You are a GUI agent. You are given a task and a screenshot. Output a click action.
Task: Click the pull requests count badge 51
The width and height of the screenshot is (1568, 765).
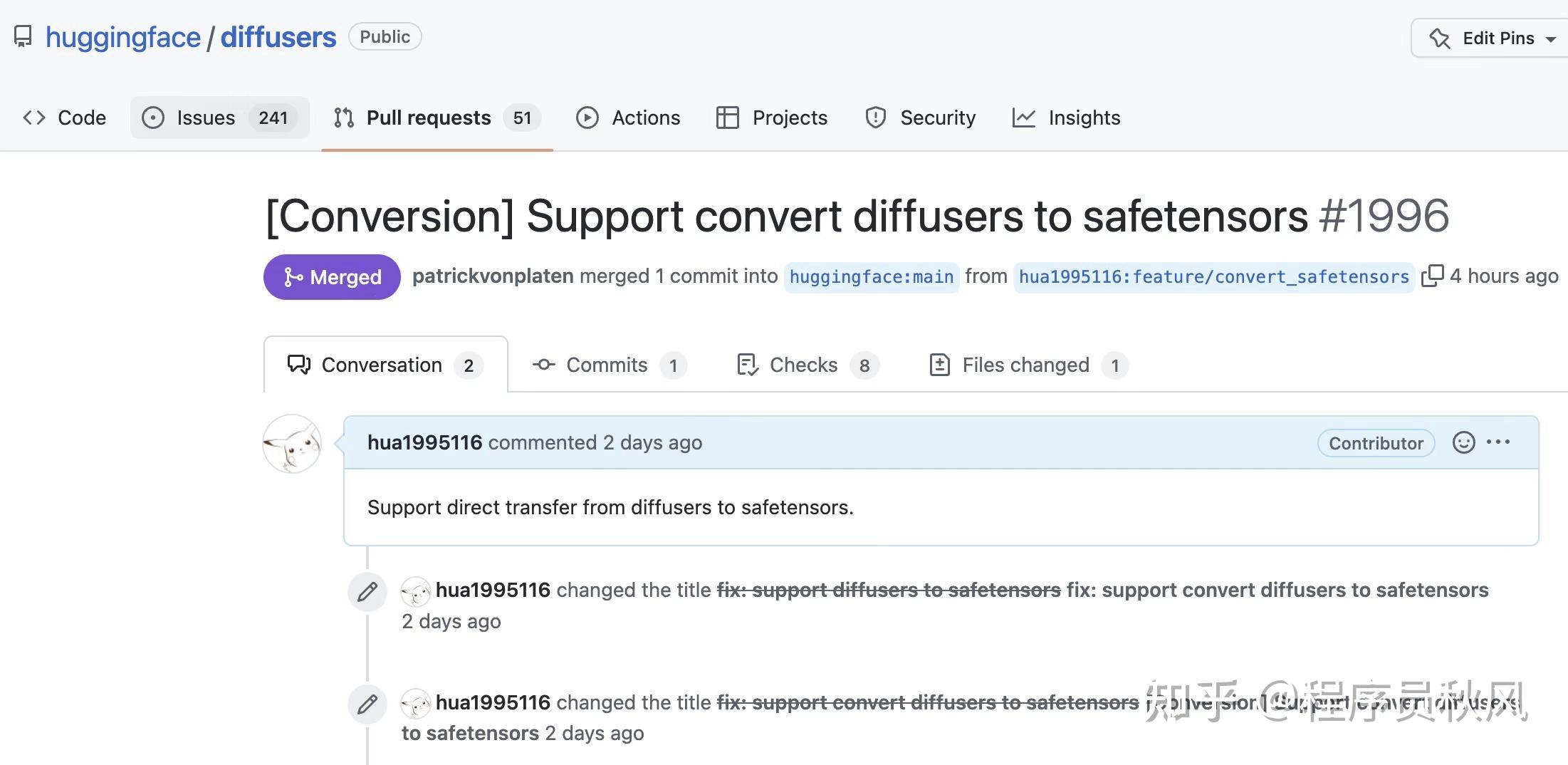click(522, 118)
